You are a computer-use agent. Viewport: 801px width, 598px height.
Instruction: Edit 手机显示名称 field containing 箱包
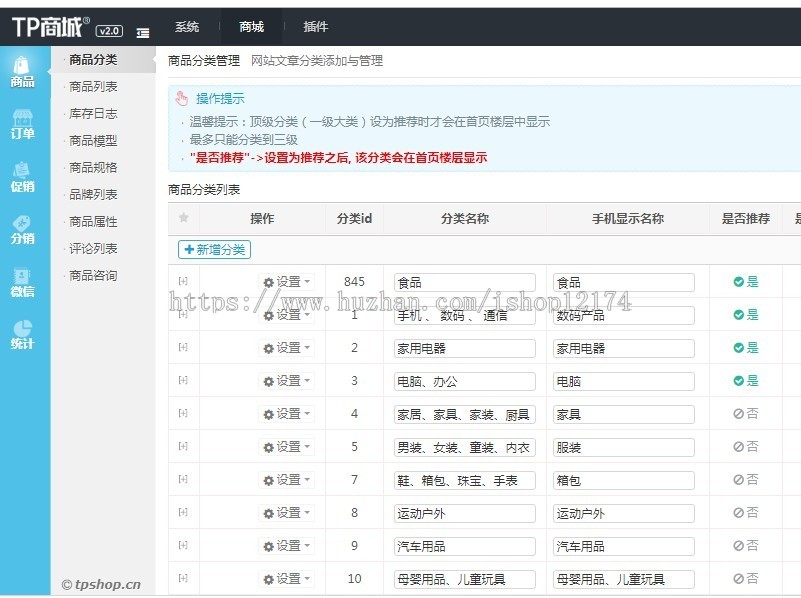[624, 481]
